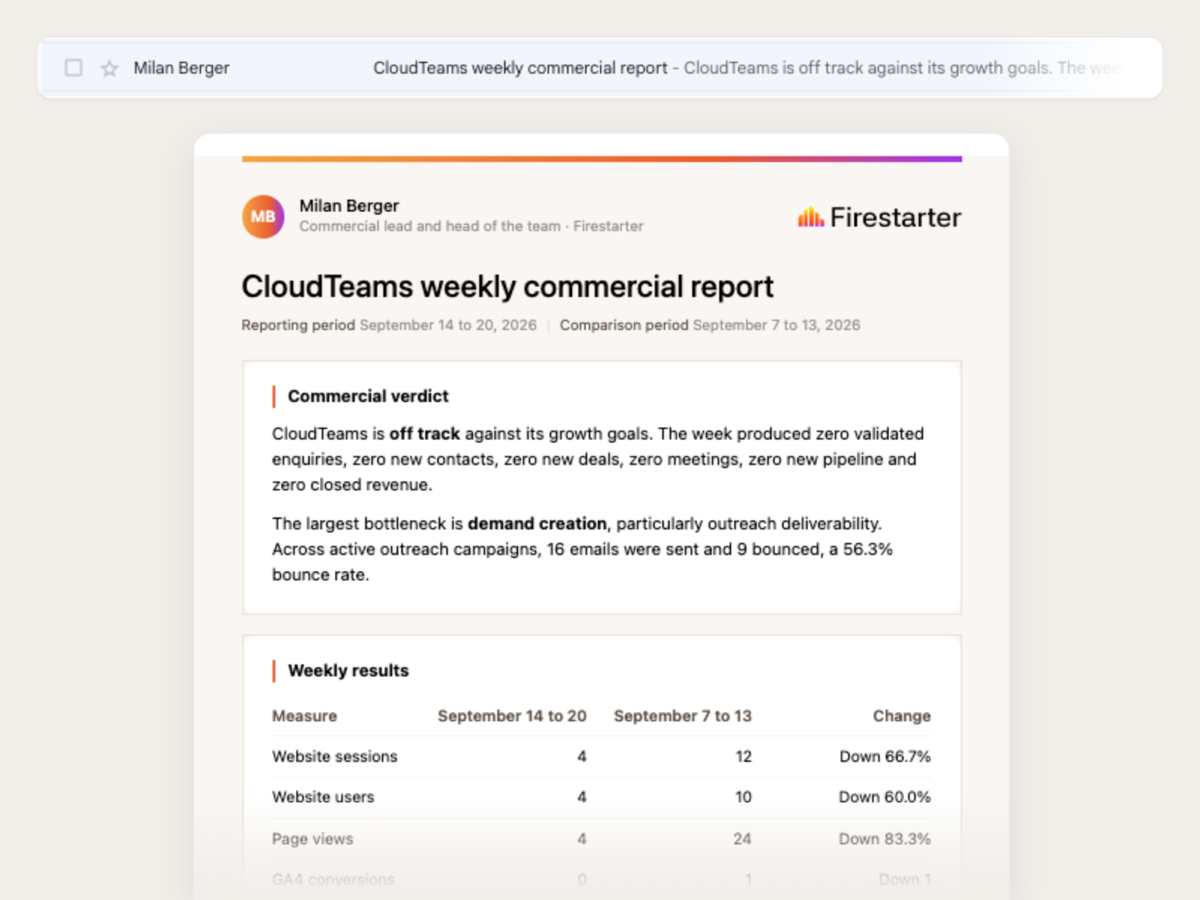1200x900 pixels.
Task: Click Comparison period September 7 to 13, 2026
Action: point(710,325)
